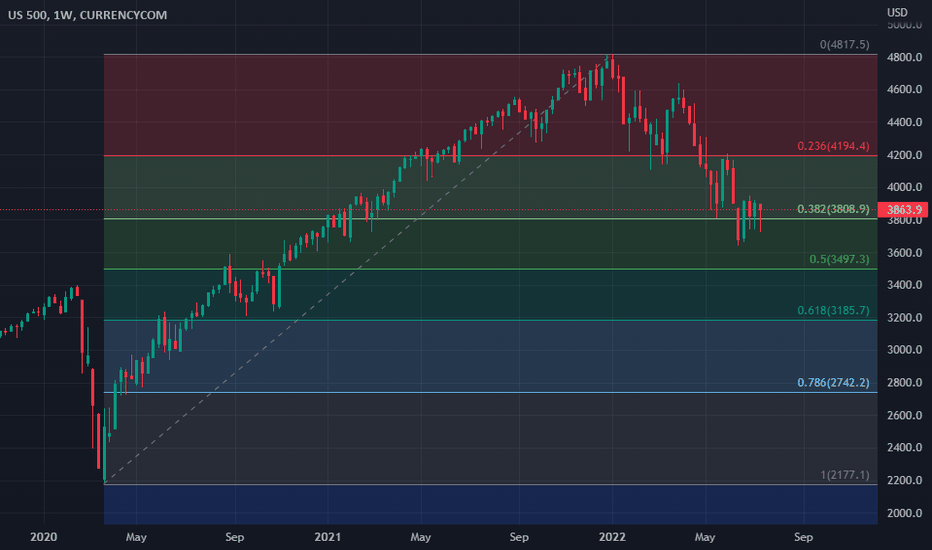Click the 4400.0 price axis label
The height and width of the screenshot is (550, 932).
tap(904, 122)
